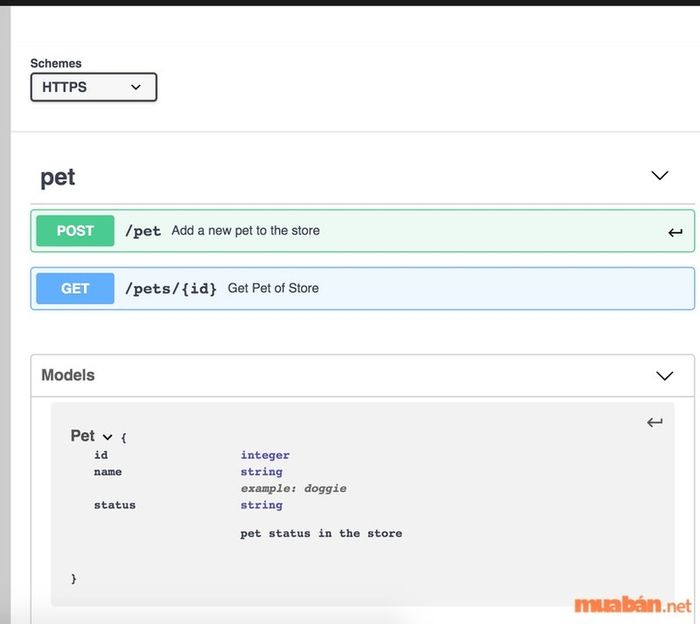Click the return arrow icon in Pet model box

(654, 423)
